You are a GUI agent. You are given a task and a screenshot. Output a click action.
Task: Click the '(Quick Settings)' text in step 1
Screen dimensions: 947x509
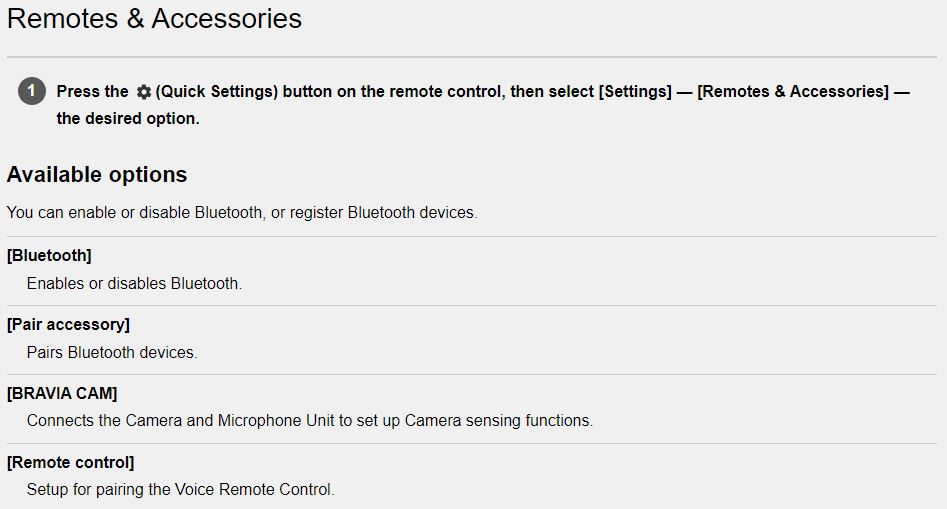point(217,92)
